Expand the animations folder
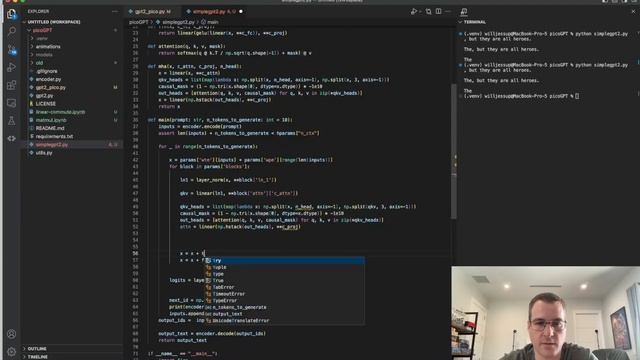 (48, 47)
